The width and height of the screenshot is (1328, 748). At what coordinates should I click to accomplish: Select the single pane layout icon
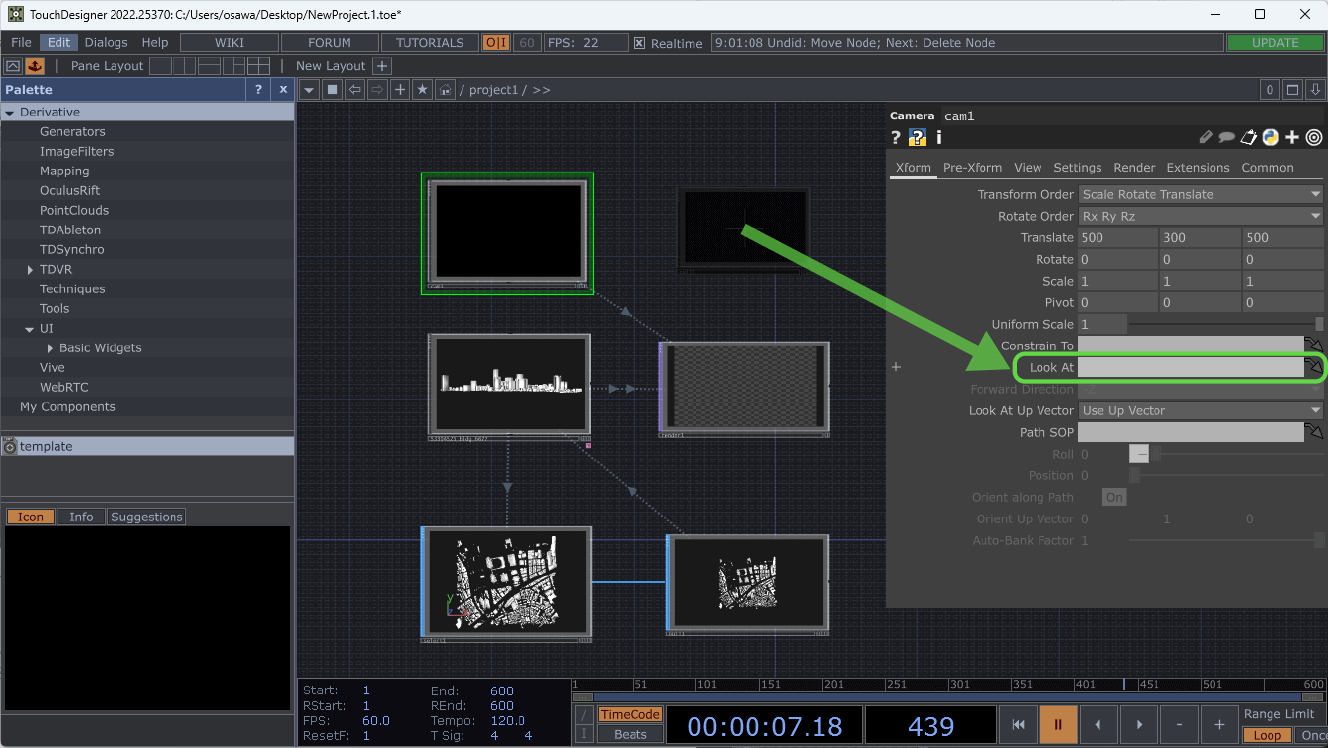point(161,66)
